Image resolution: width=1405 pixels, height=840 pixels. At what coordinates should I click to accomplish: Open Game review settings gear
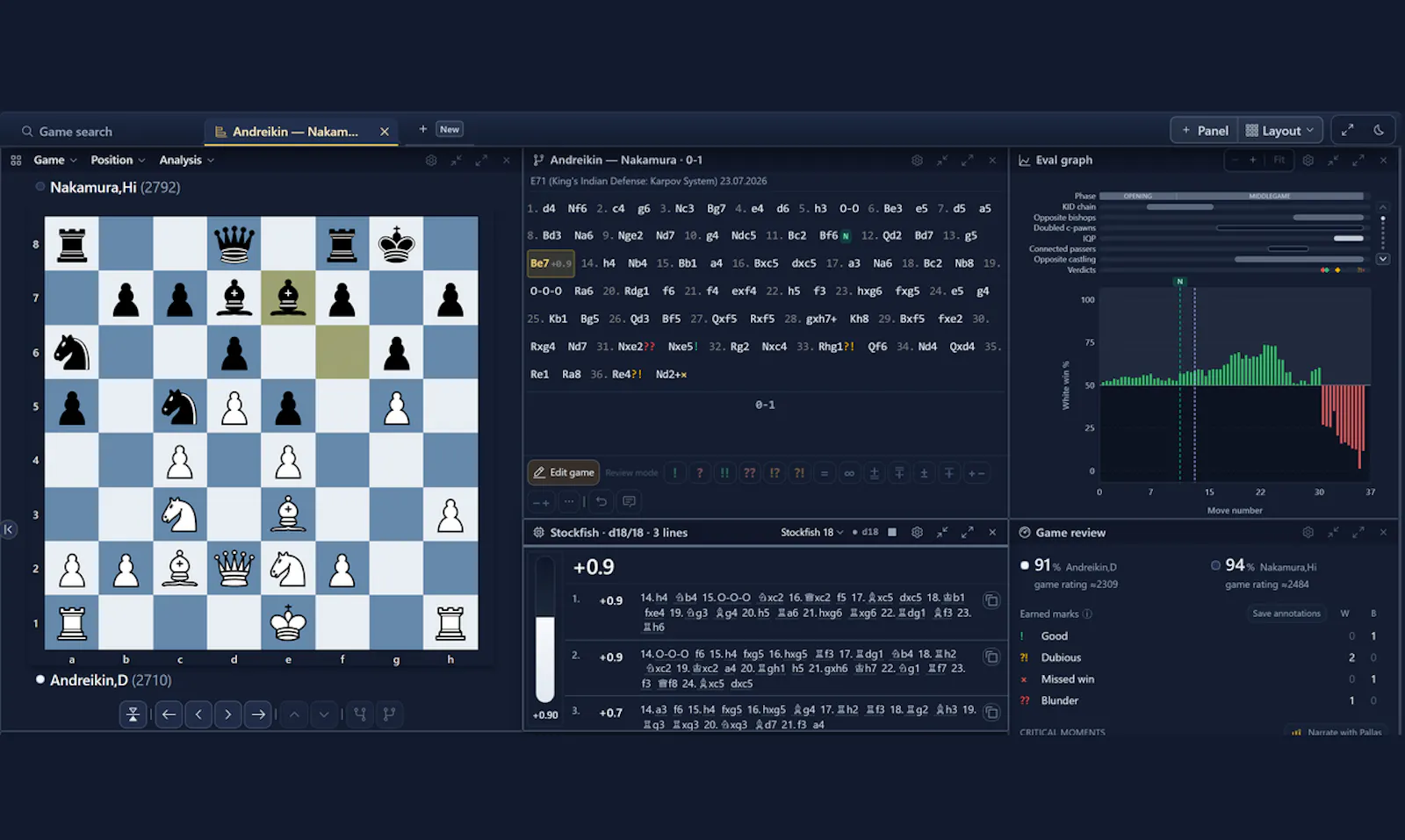[1308, 533]
